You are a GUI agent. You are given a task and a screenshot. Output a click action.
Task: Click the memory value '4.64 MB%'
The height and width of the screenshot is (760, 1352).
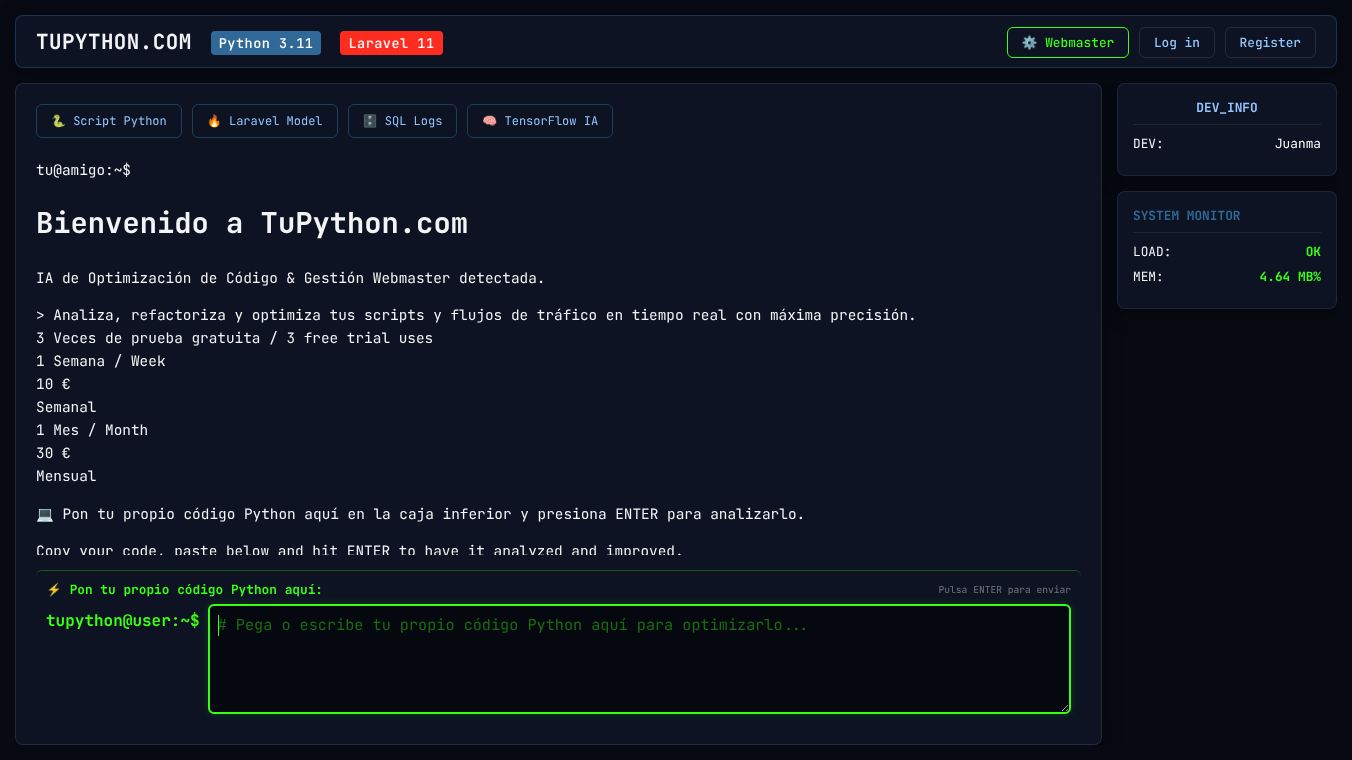tap(1290, 277)
